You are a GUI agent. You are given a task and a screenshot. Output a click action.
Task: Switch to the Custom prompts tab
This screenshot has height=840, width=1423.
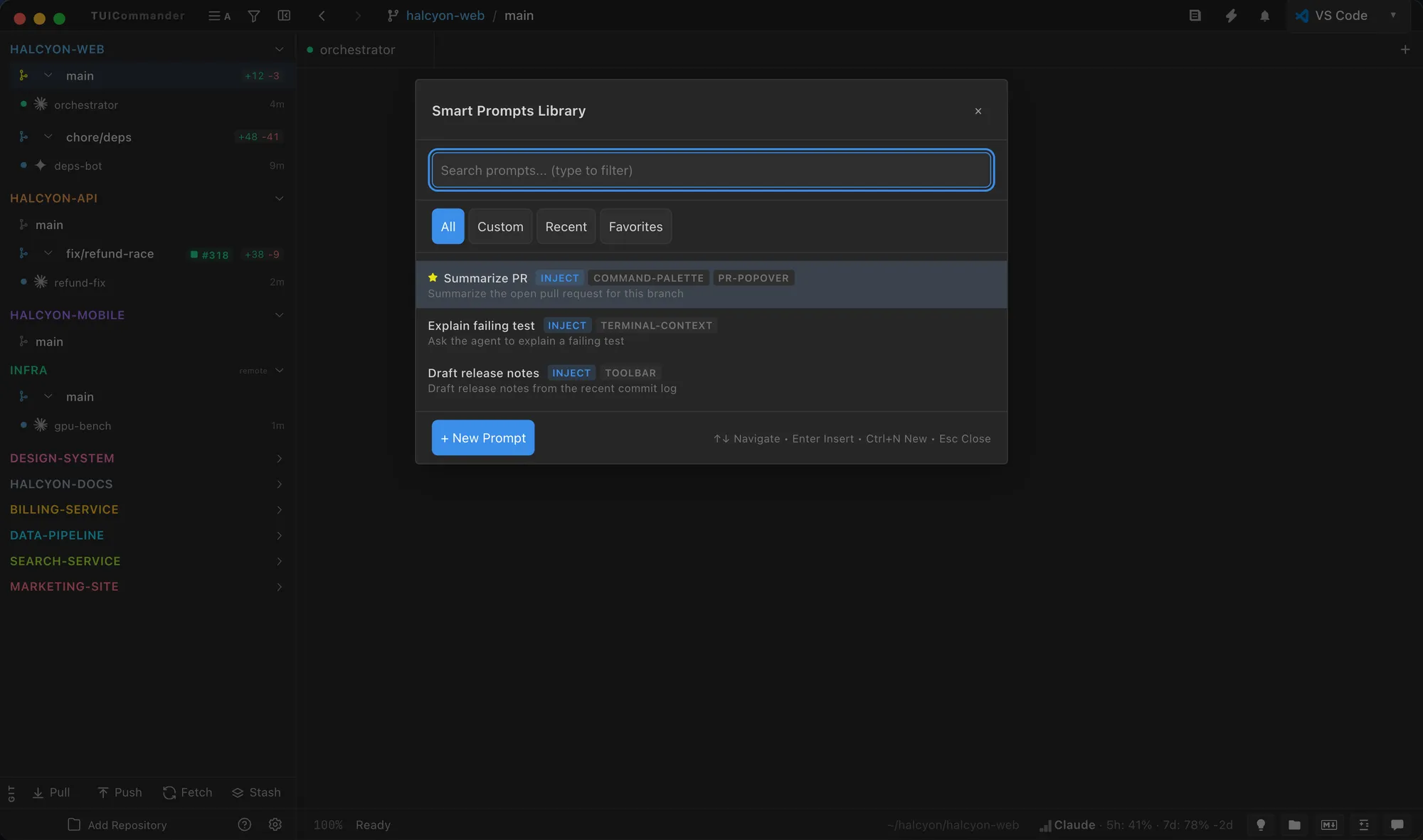point(500,226)
